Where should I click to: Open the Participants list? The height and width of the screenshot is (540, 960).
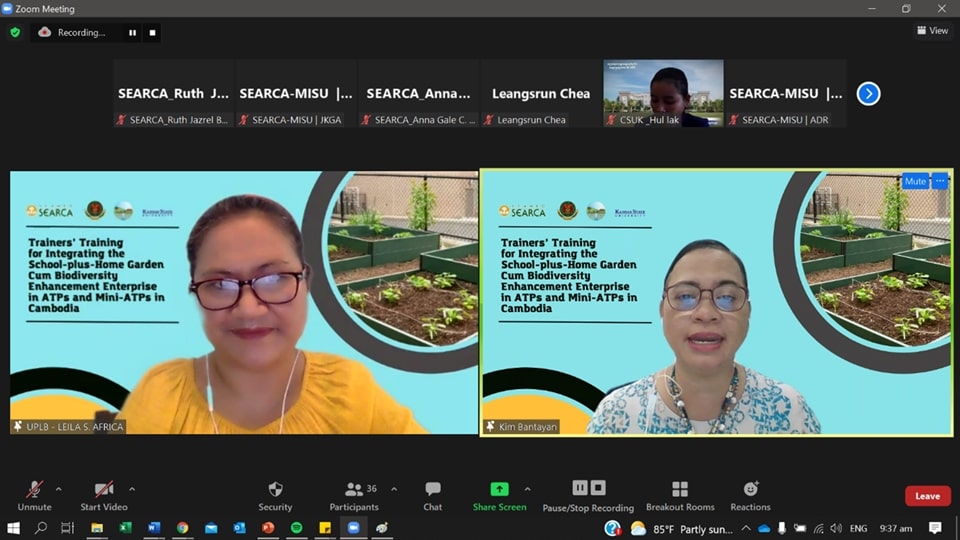355,495
